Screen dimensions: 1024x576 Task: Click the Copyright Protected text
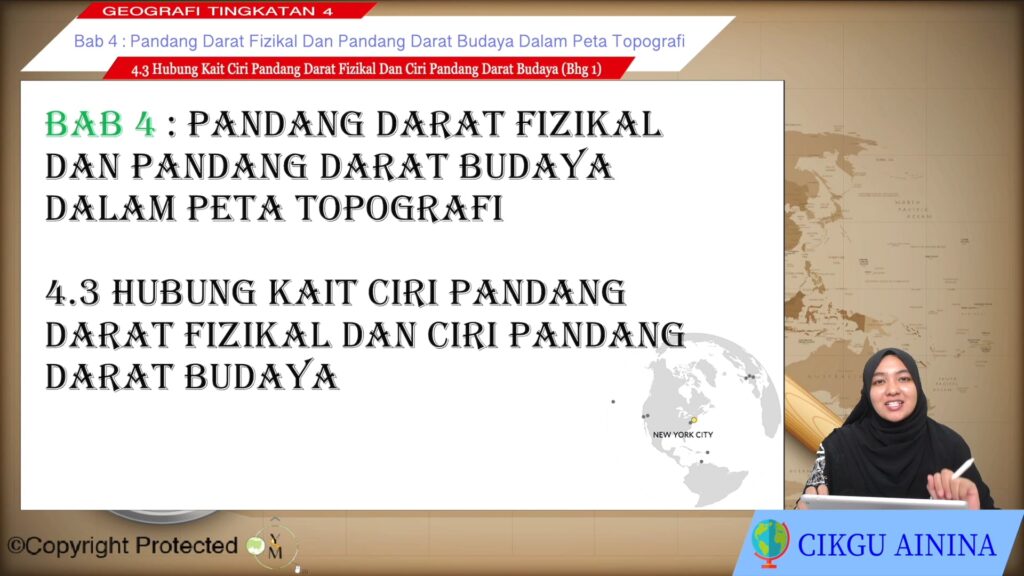click(123, 546)
